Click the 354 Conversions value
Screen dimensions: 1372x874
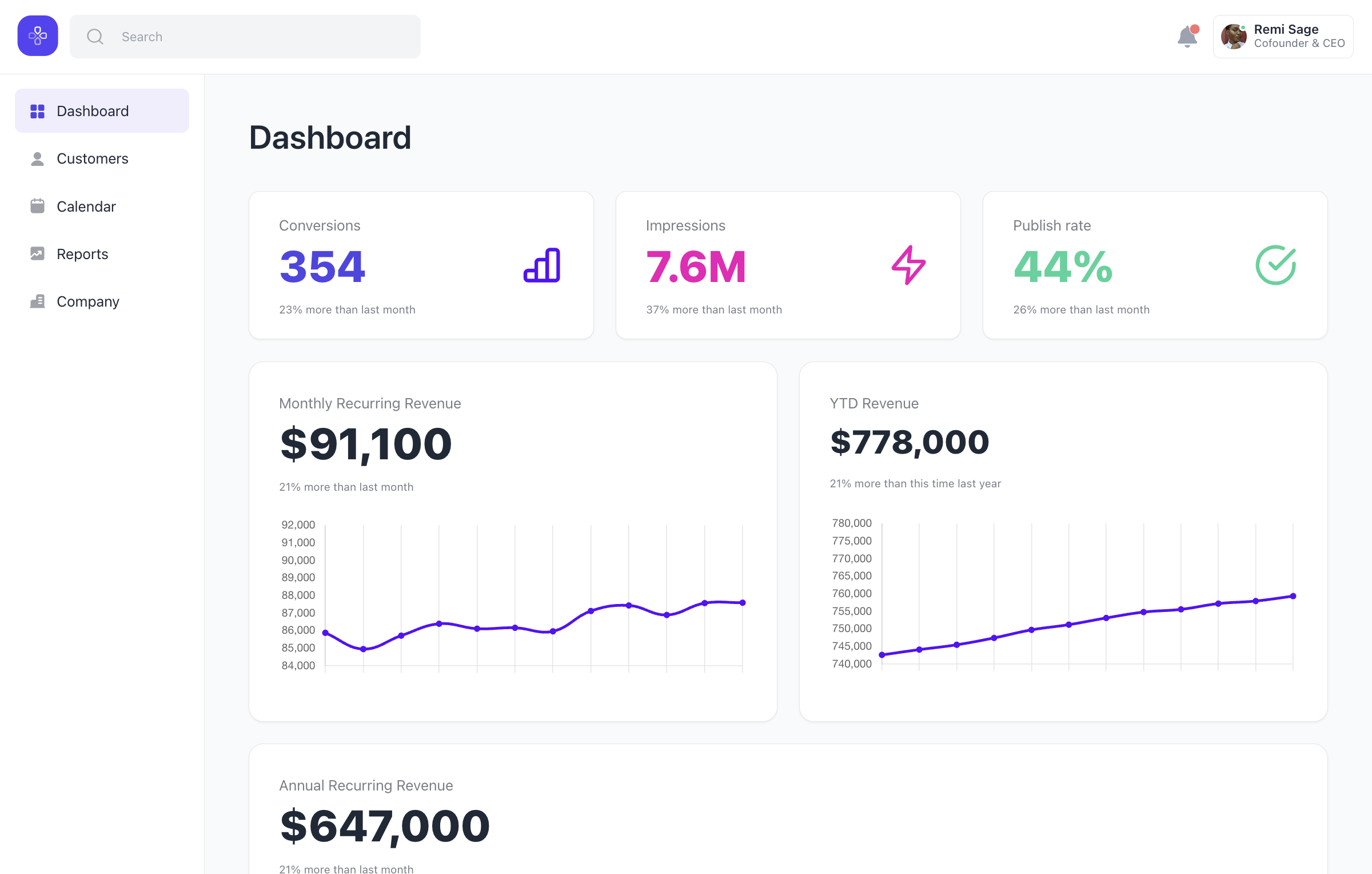tap(322, 267)
